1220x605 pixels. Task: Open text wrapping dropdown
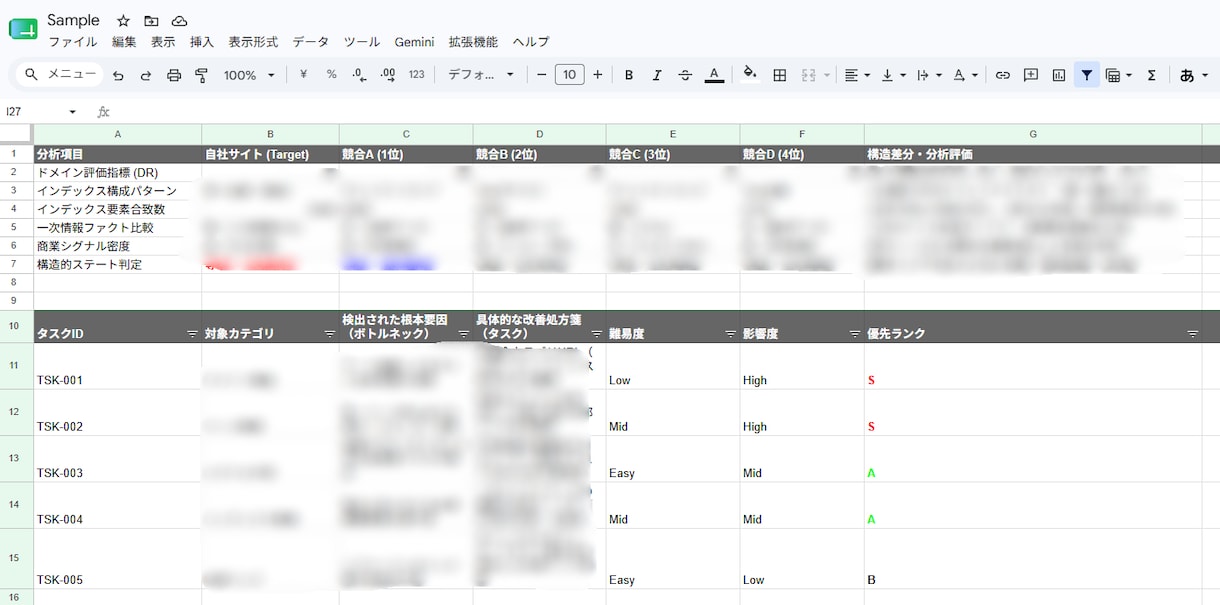[929, 75]
